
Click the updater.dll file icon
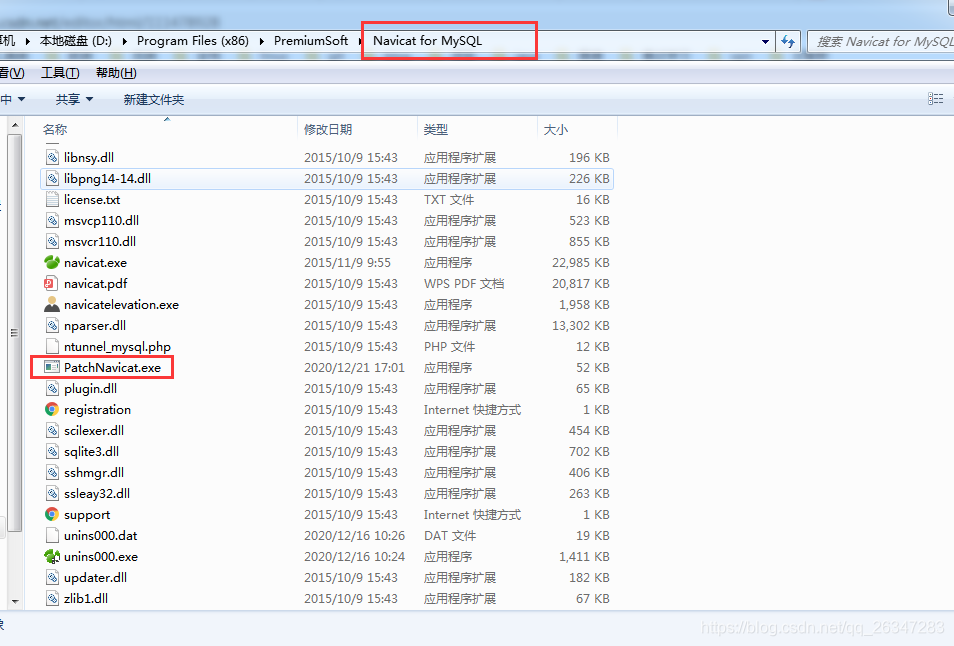coord(52,577)
